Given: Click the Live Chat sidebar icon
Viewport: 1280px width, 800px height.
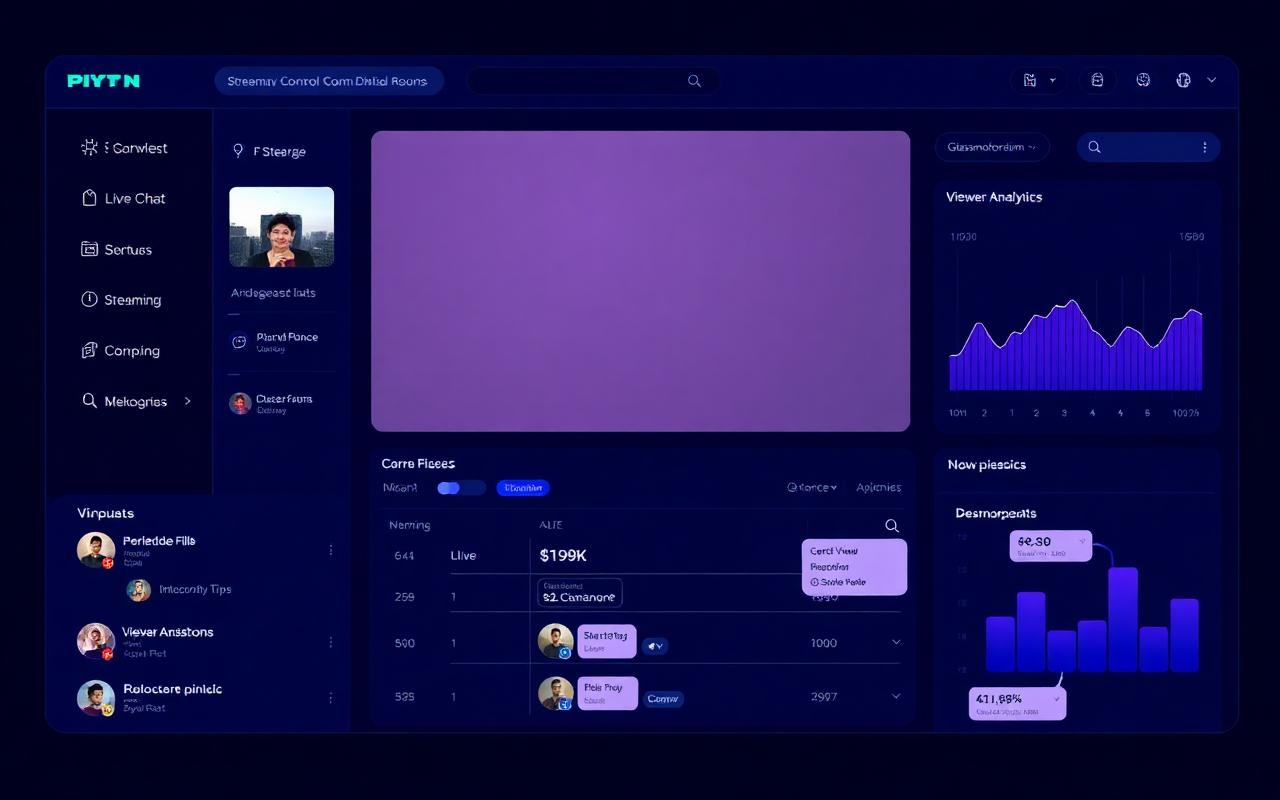Looking at the screenshot, I should click(x=89, y=198).
